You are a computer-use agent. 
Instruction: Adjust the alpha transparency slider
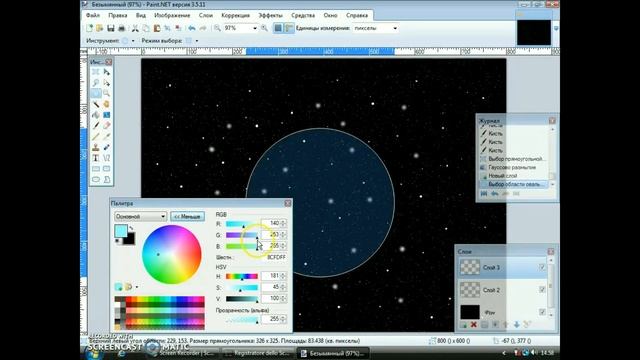(x=242, y=319)
